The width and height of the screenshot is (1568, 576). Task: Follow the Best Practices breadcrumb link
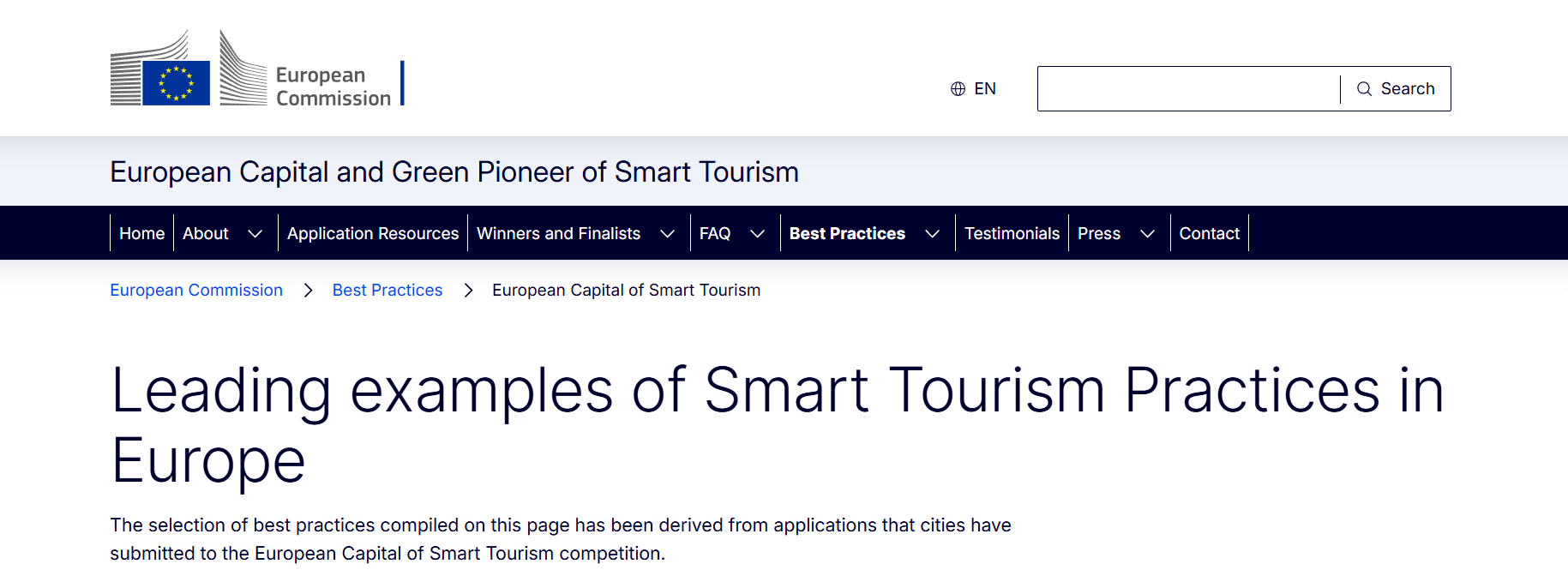[x=387, y=291]
